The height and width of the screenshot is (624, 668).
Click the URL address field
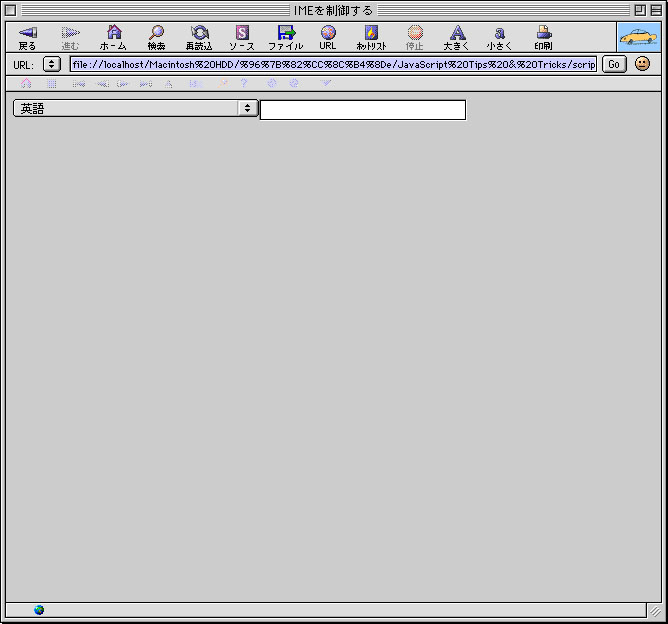[333, 64]
